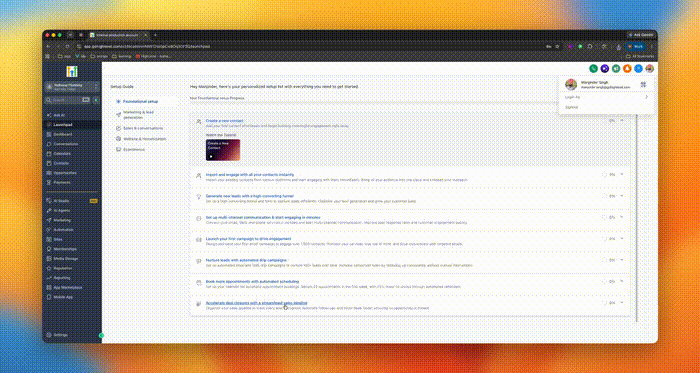
Task: Go to Calendars in the sidebar
Action: [62, 153]
